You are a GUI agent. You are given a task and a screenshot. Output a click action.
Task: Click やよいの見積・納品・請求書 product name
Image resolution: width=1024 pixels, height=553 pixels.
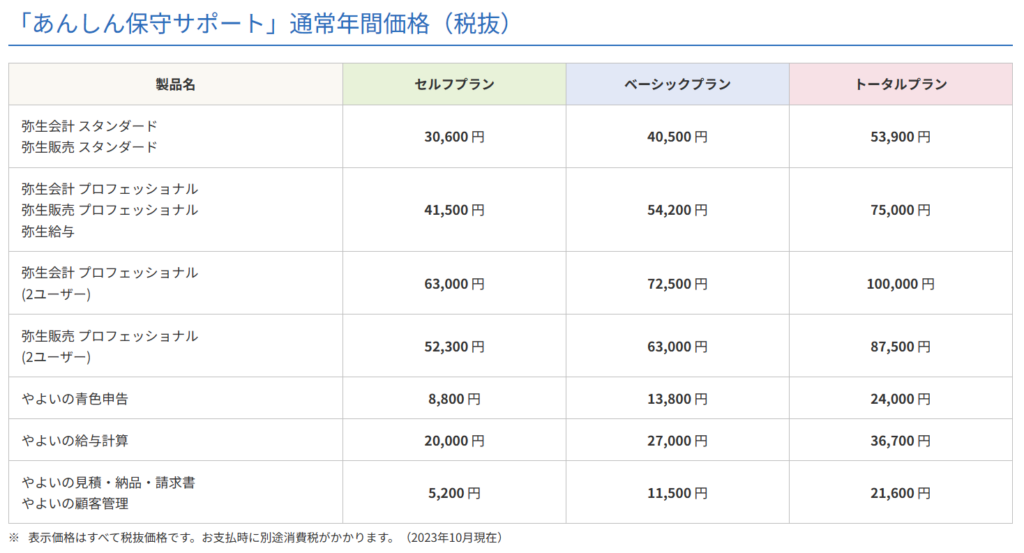108,482
